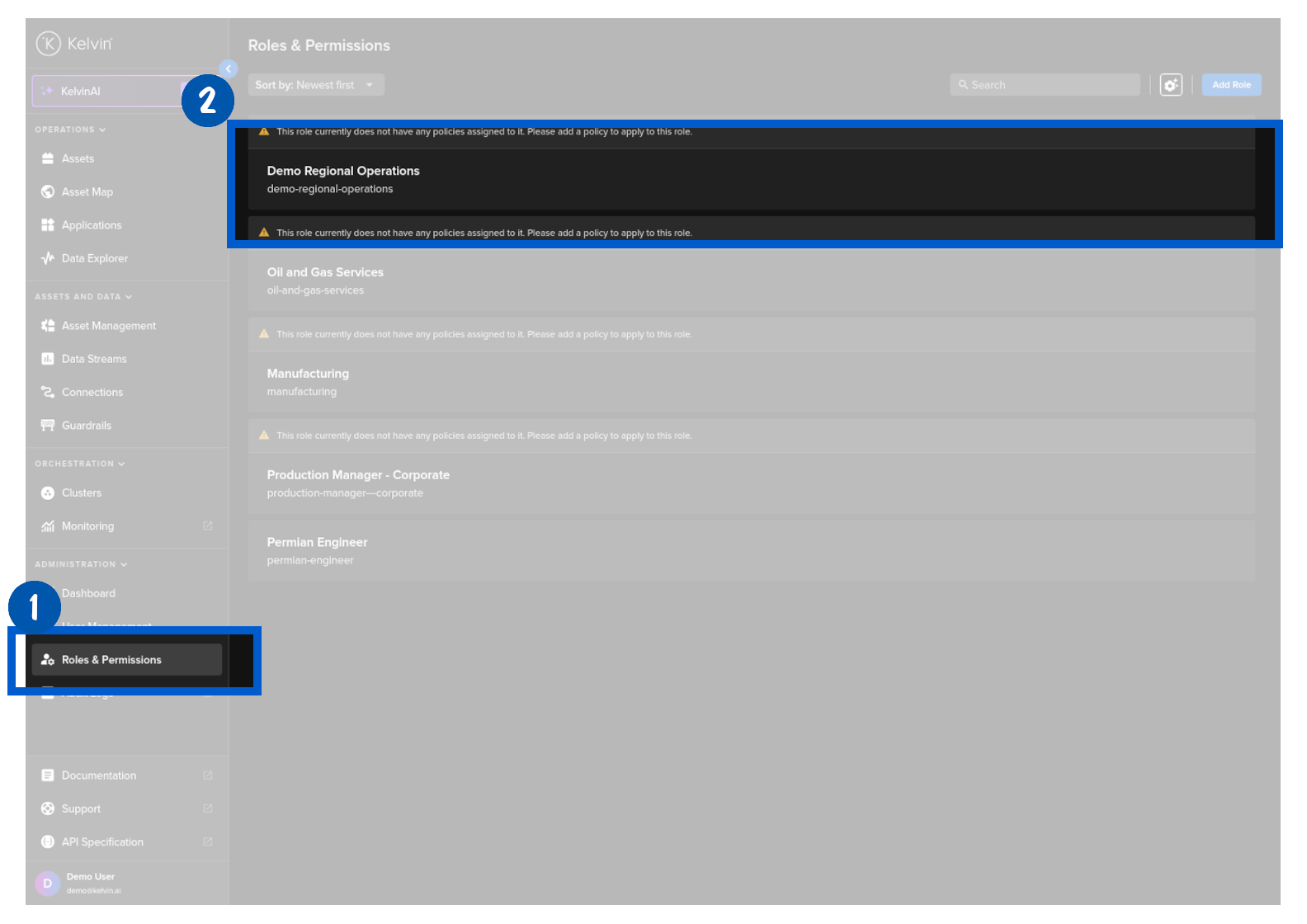Viewport: 1307px width, 924px height.
Task: Collapse the sidebar with arrow button
Action: tap(229, 69)
